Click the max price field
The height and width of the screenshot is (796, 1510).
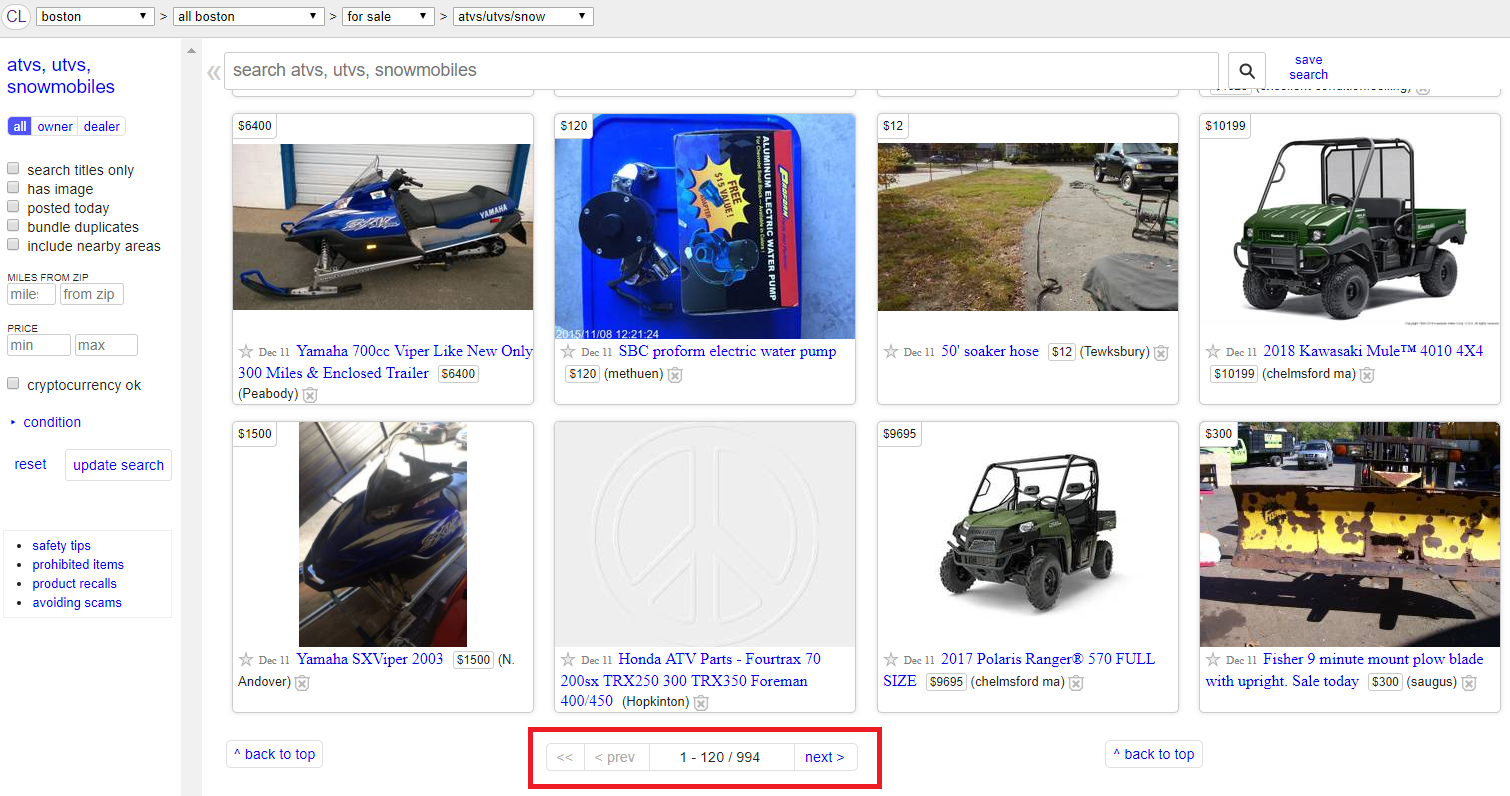pyautogui.click(x=106, y=345)
